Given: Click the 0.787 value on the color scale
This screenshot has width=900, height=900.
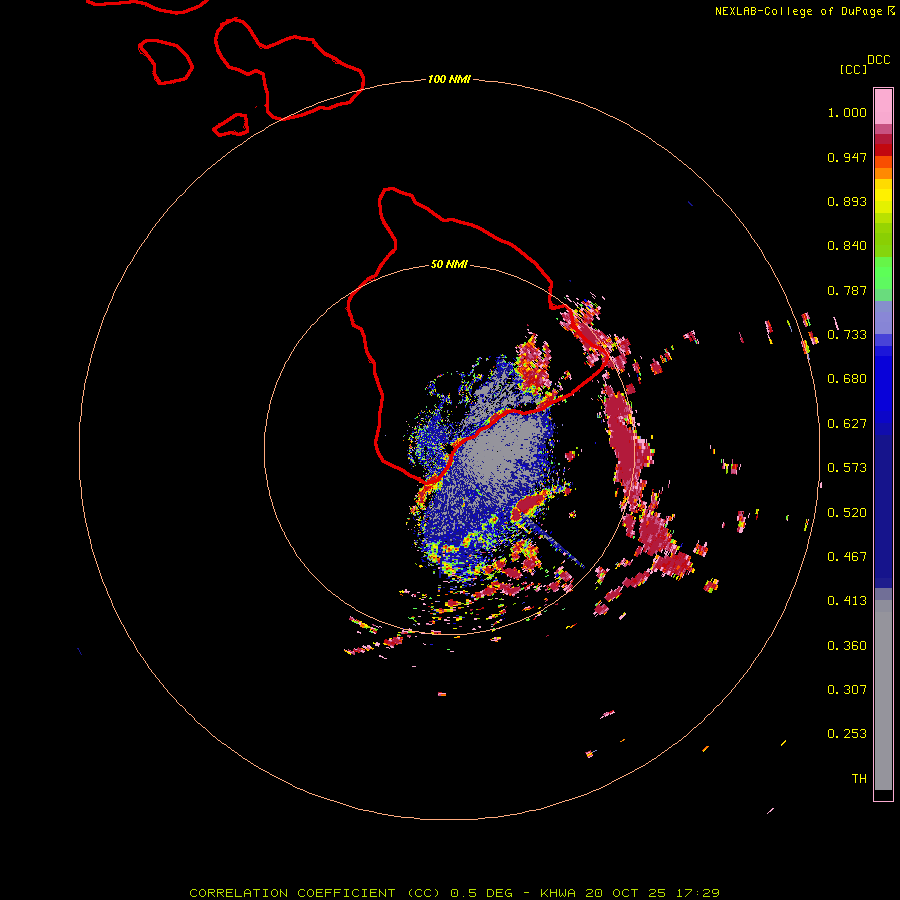Looking at the screenshot, I should [847, 290].
